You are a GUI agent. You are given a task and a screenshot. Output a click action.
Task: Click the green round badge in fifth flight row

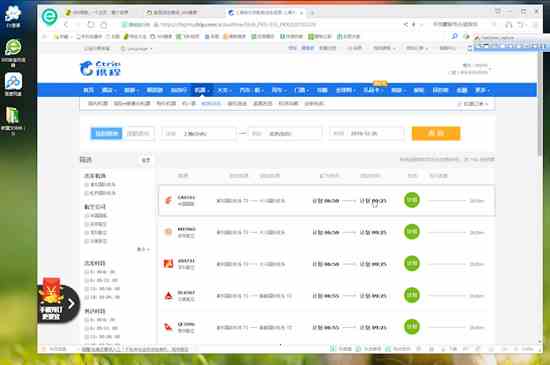coord(412,326)
